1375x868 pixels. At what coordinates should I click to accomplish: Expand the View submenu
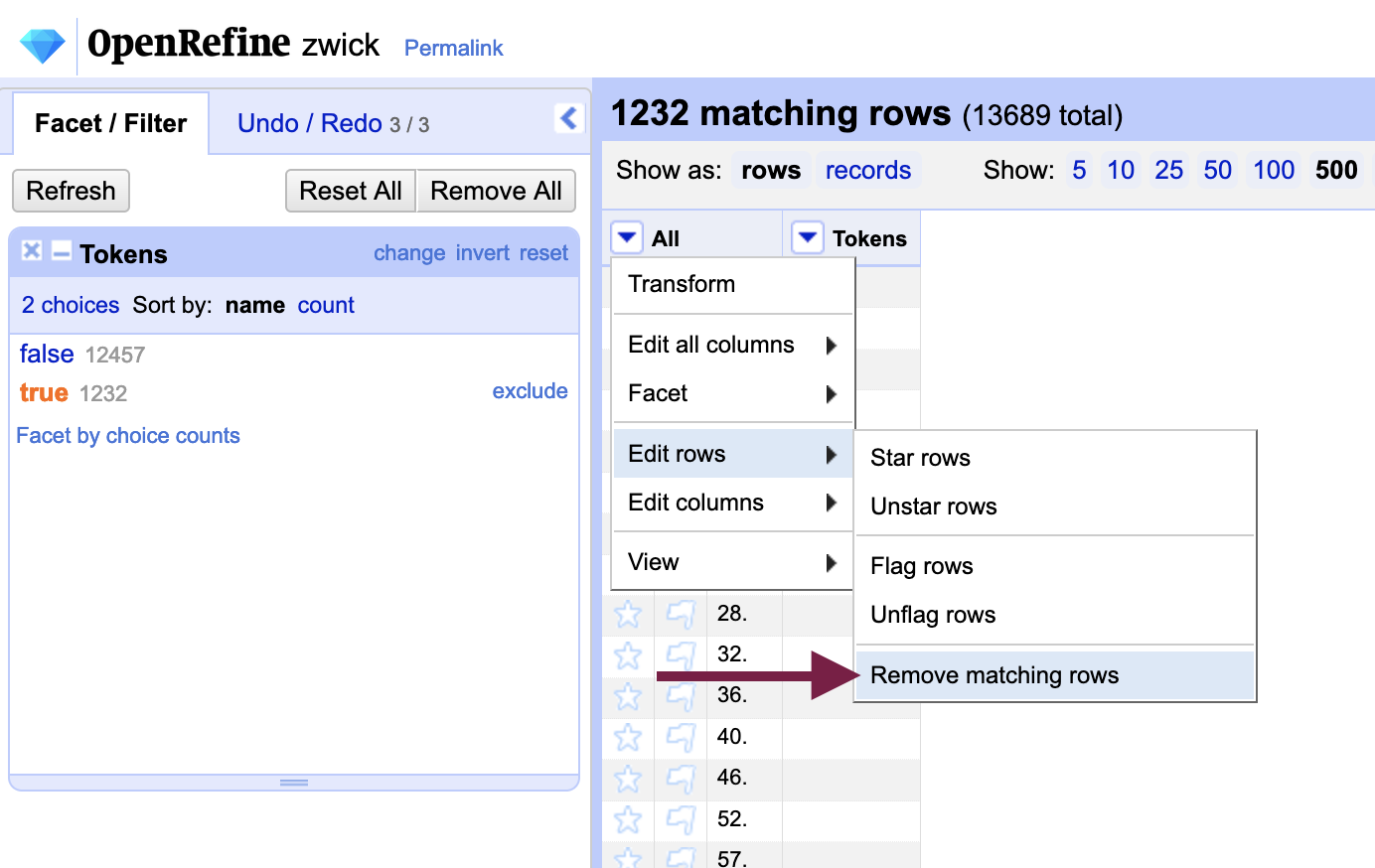pyautogui.click(x=733, y=562)
